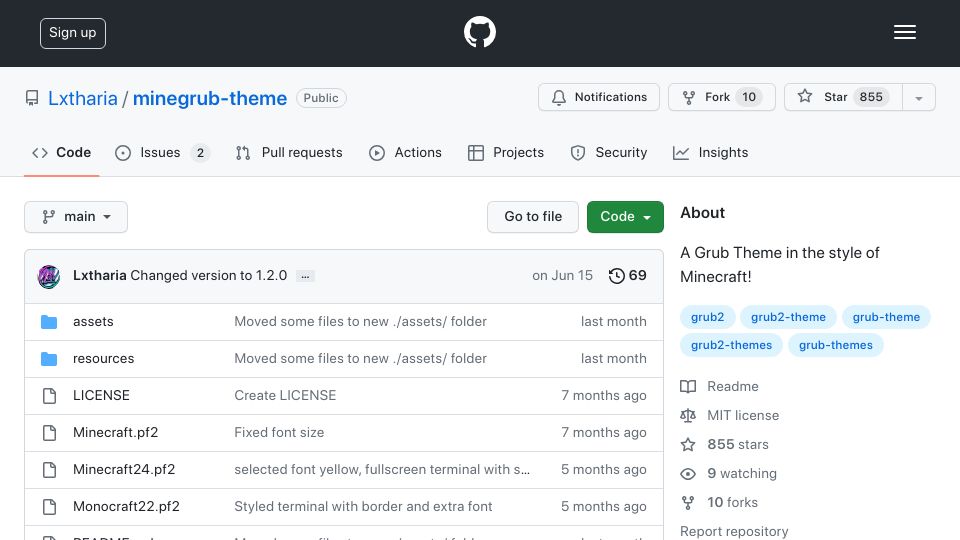The image size is (960, 540).
Task: Expand commit details ellipsis button
Action: pos(305,276)
